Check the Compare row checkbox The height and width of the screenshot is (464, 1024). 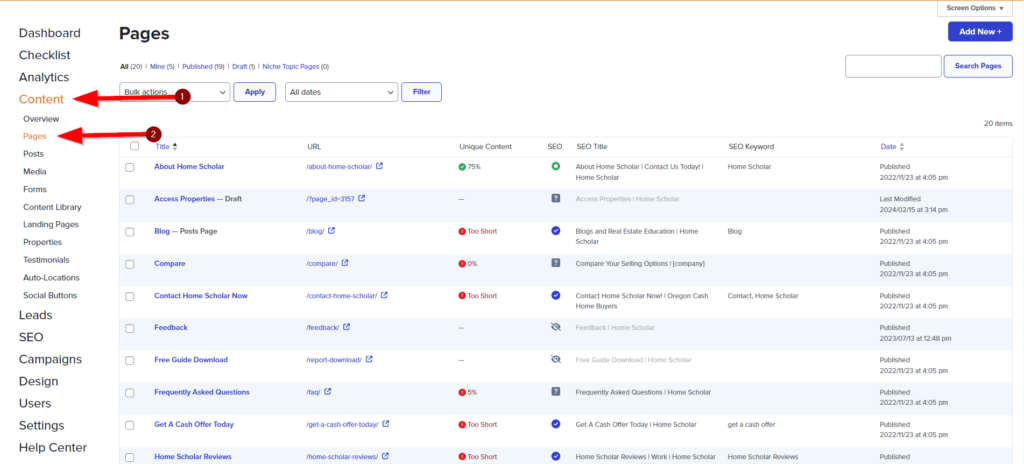pos(130,264)
